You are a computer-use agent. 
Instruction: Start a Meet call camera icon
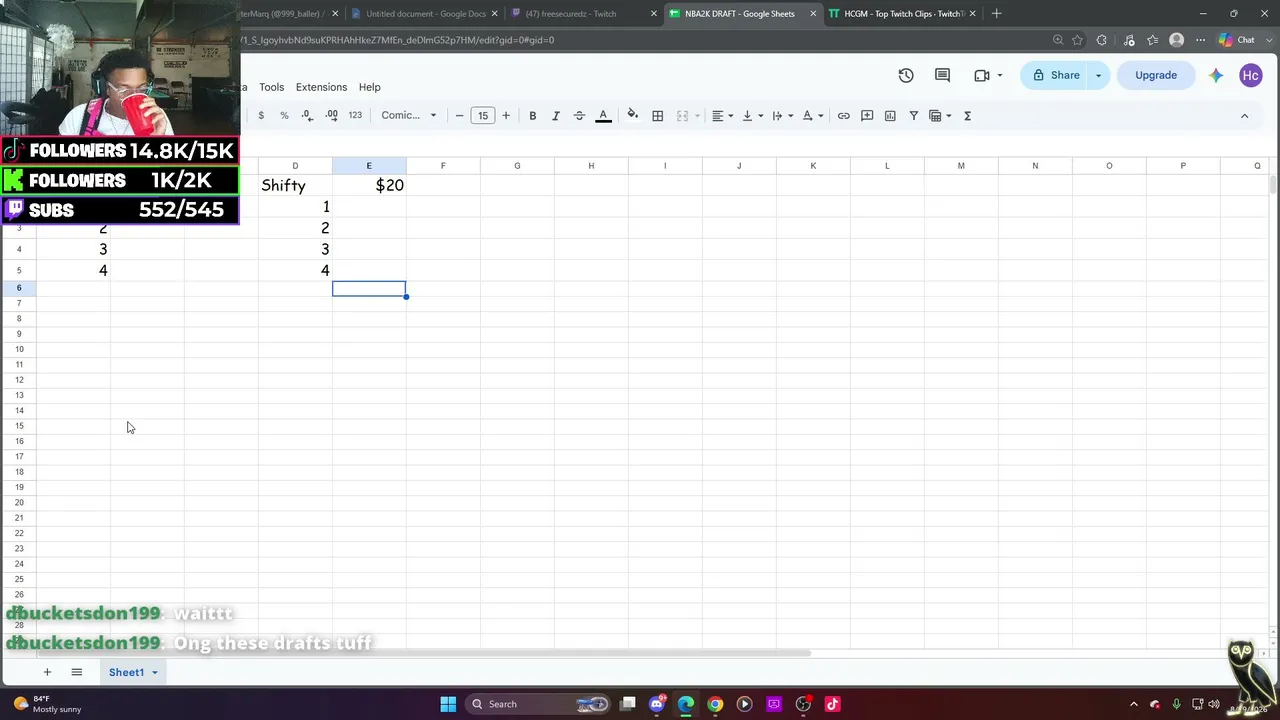(982, 75)
